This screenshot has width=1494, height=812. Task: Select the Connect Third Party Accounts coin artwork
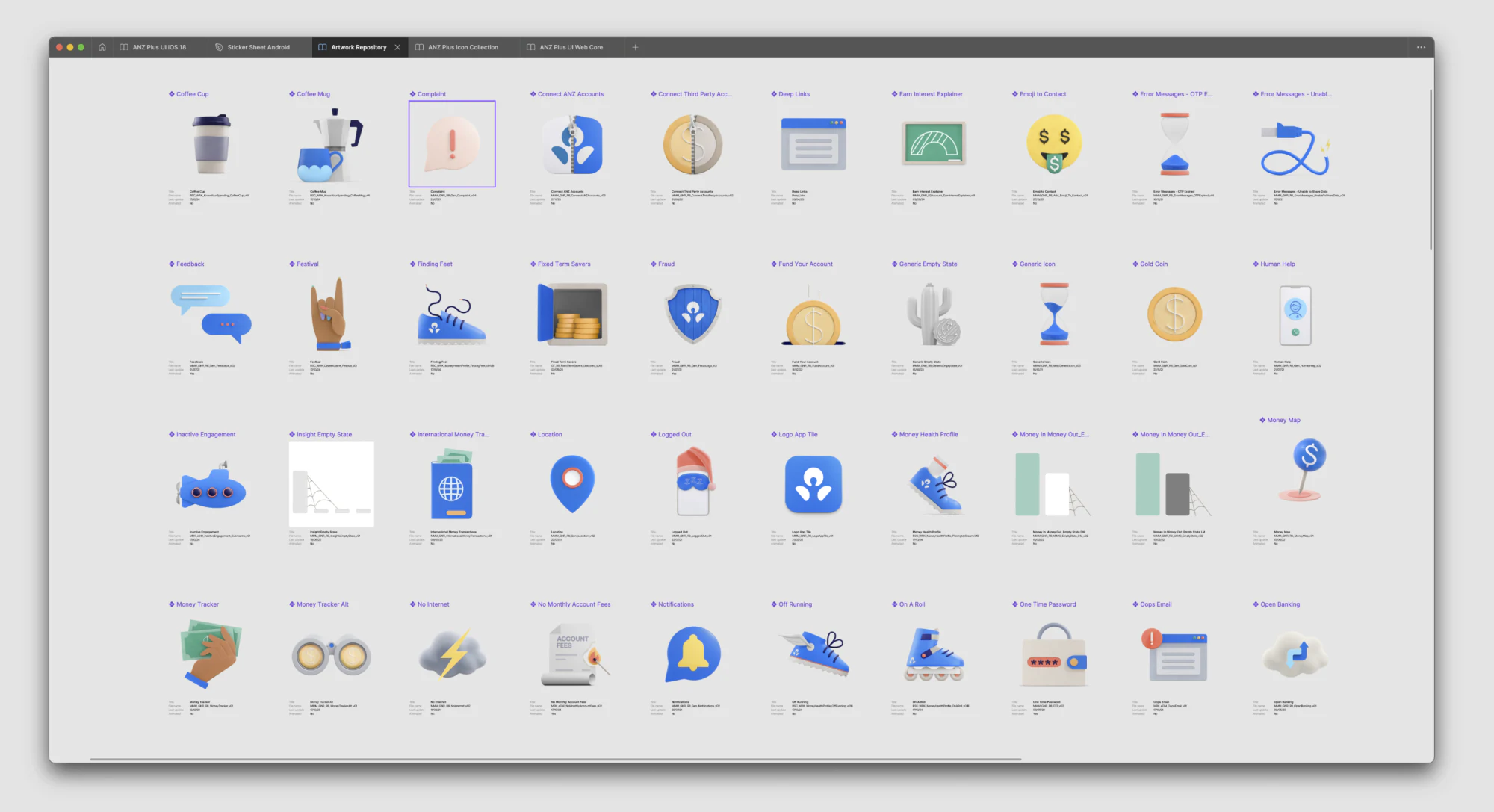click(693, 144)
